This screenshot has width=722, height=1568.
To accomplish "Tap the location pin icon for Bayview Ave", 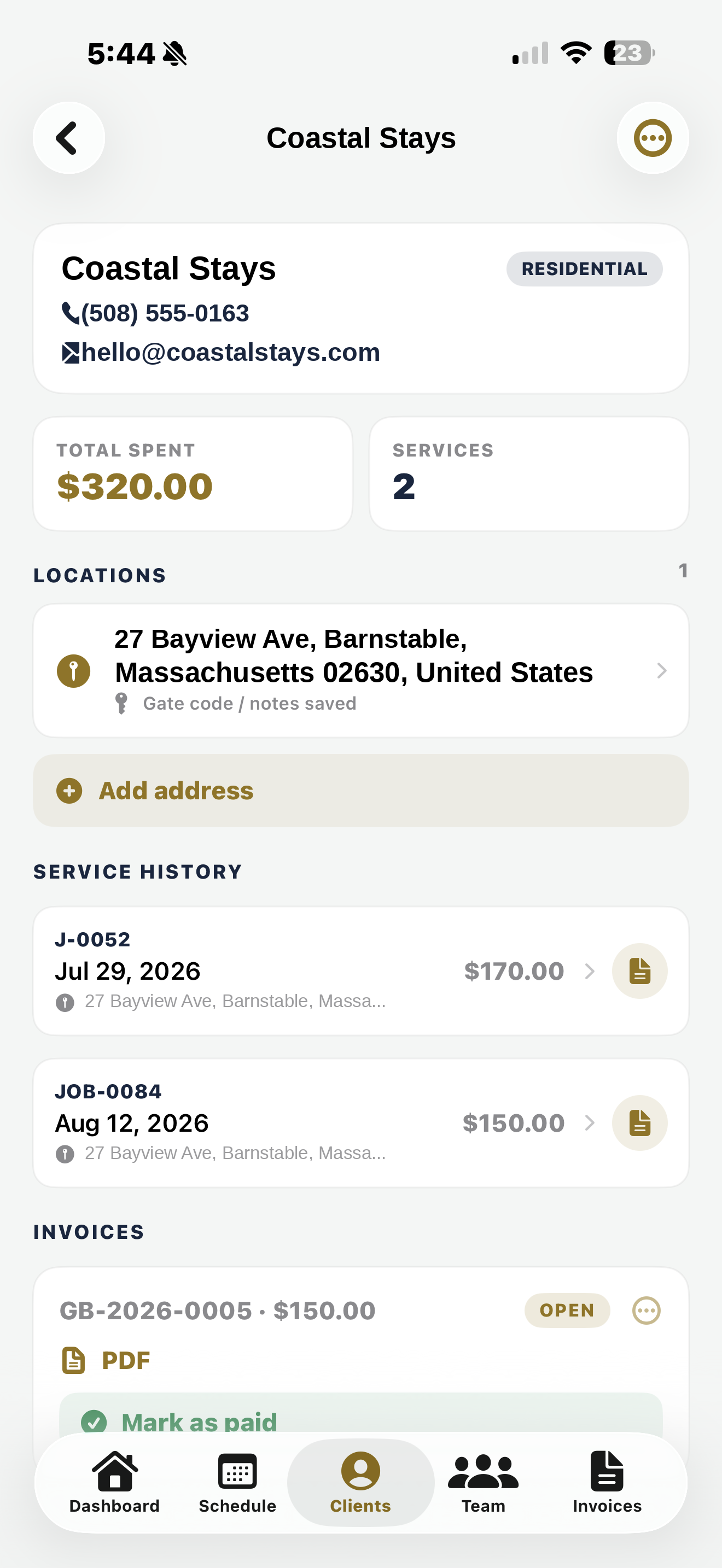I will coord(74,671).
